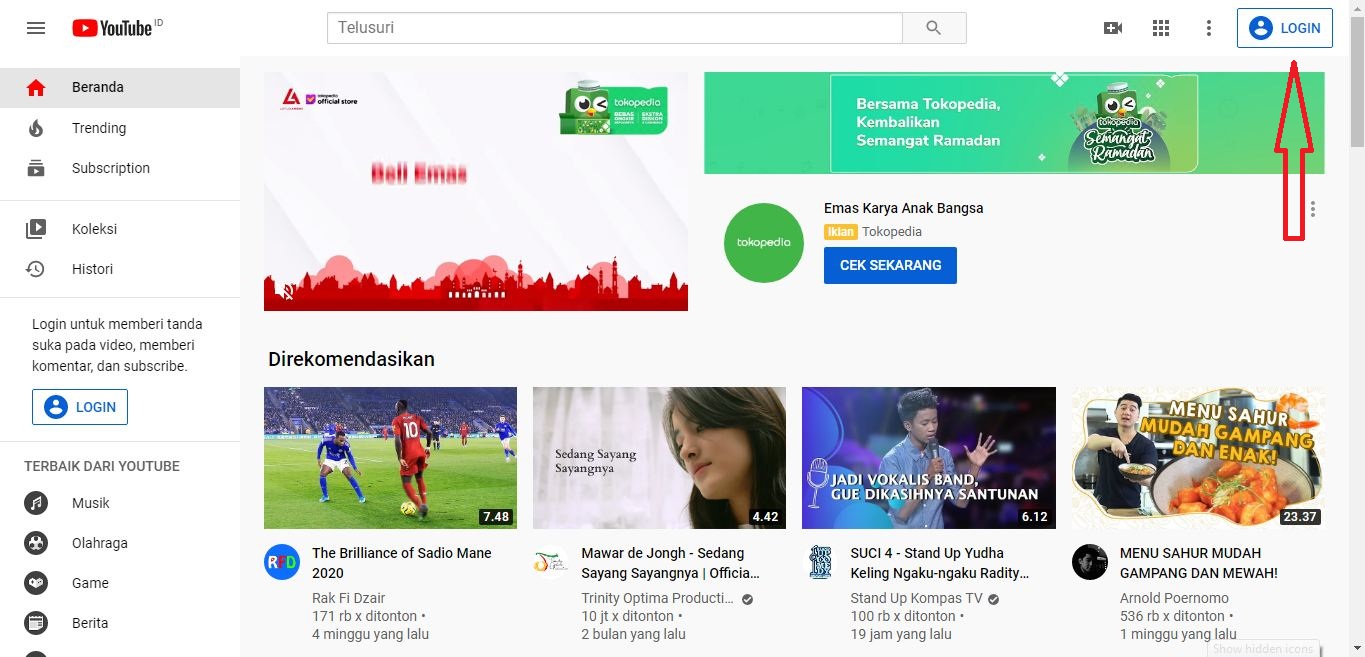Open the Beli Emas ad video

(476, 191)
